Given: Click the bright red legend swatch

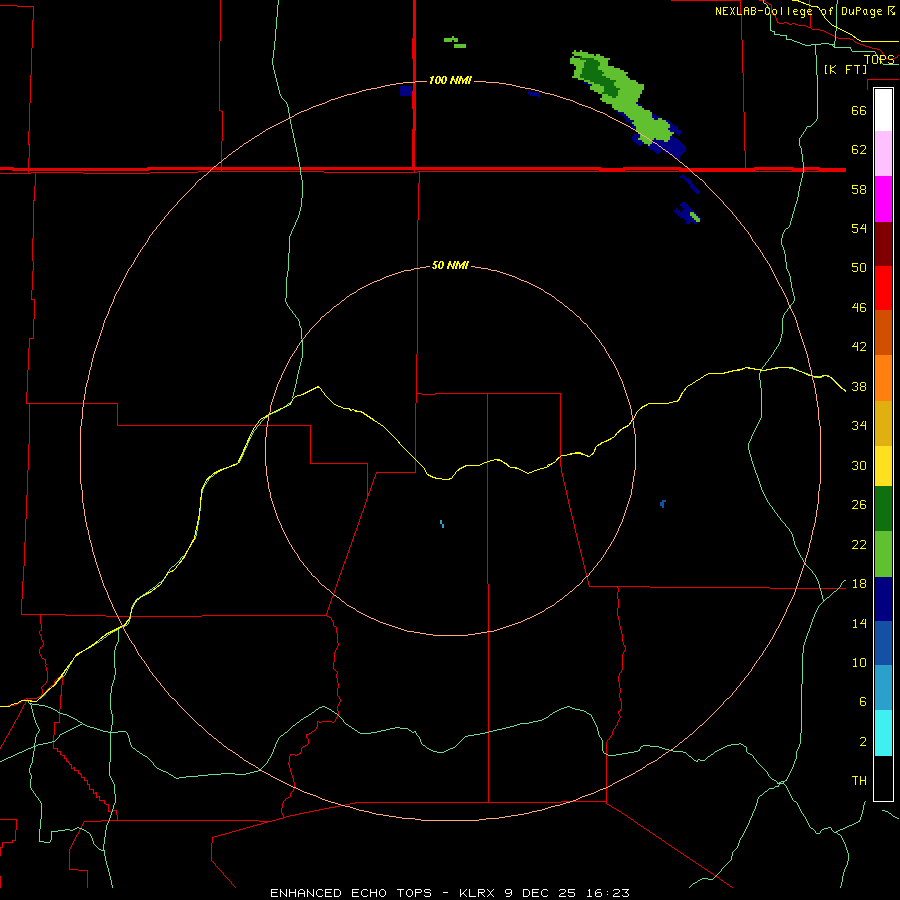Looking at the screenshot, I should 883,288.
